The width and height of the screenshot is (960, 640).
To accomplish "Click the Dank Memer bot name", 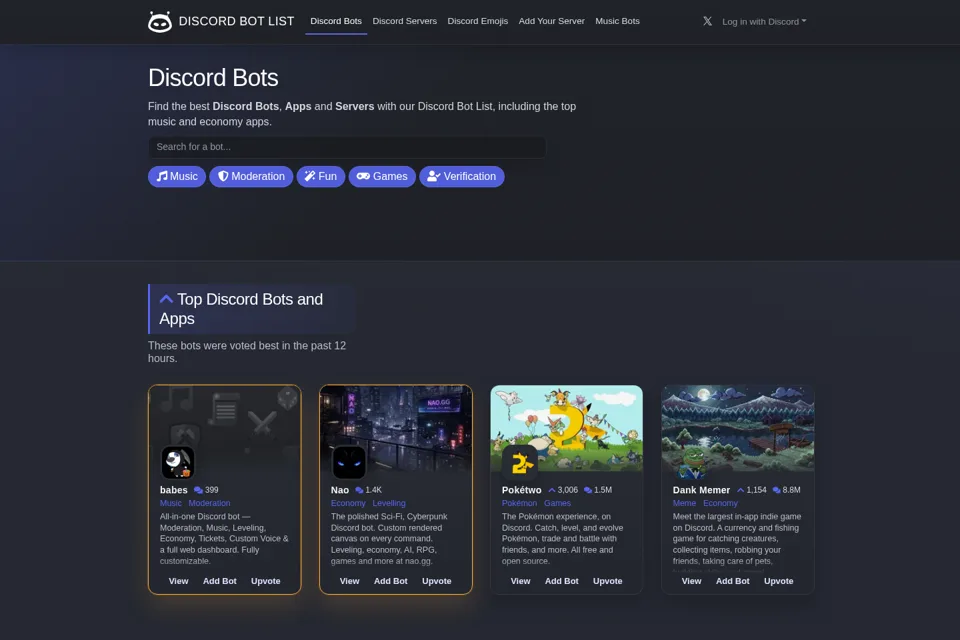I will 701,490.
